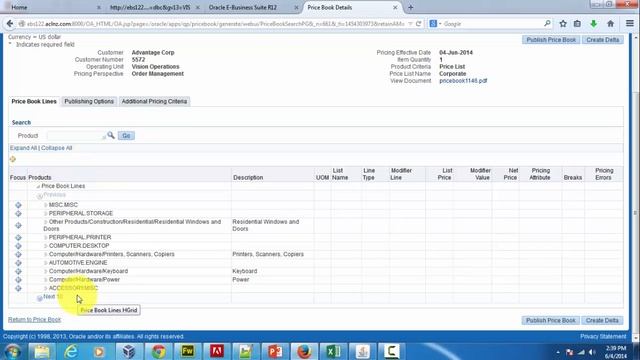Open a new browser tab
The image size is (640, 360).
pos(411,7)
